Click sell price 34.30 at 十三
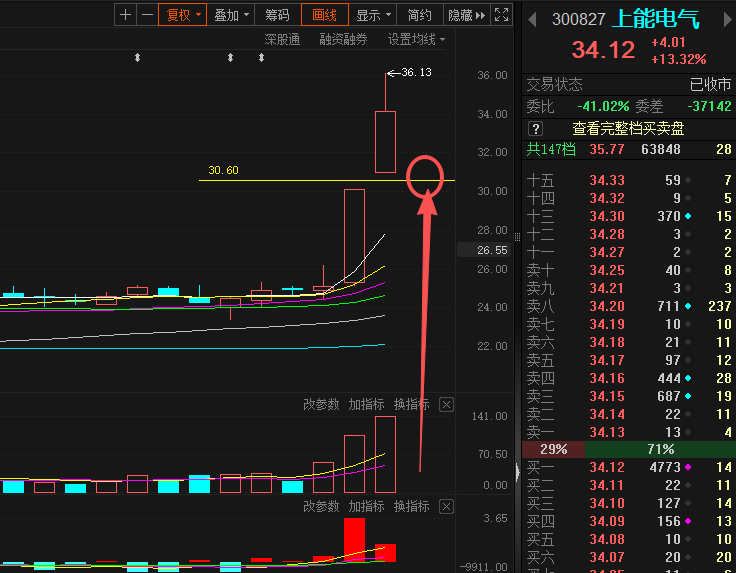The image size is (736, 573). click(x=607, y=216)
